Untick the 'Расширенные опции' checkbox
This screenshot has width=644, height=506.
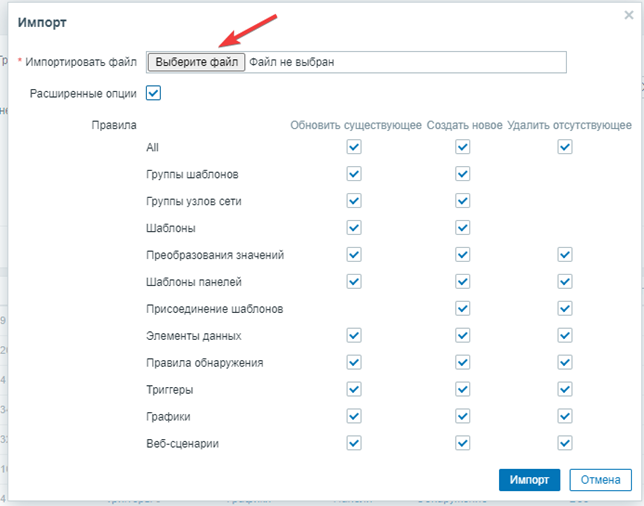point(153,93)
